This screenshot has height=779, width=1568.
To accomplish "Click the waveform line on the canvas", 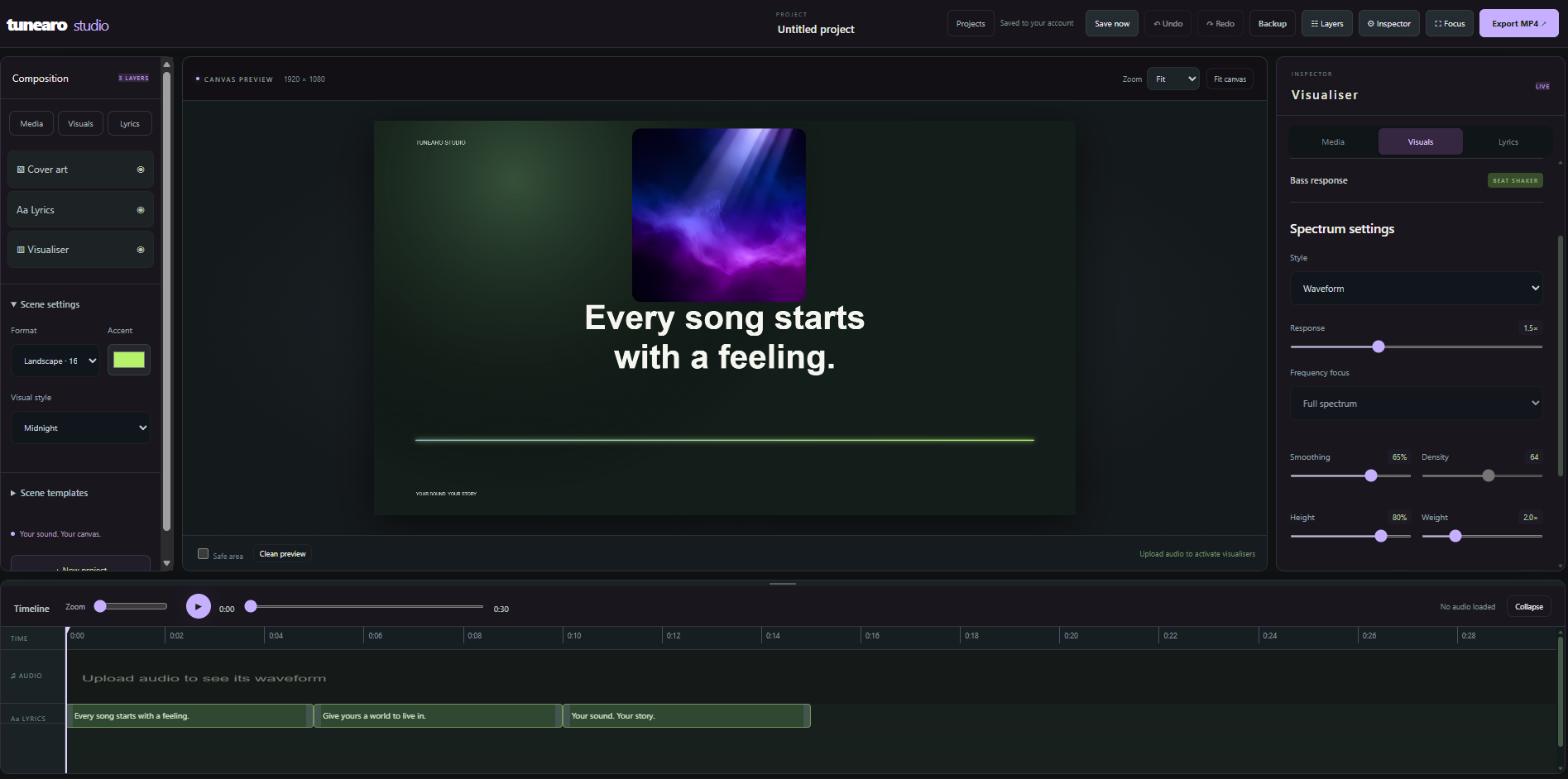I will [725, 440].
